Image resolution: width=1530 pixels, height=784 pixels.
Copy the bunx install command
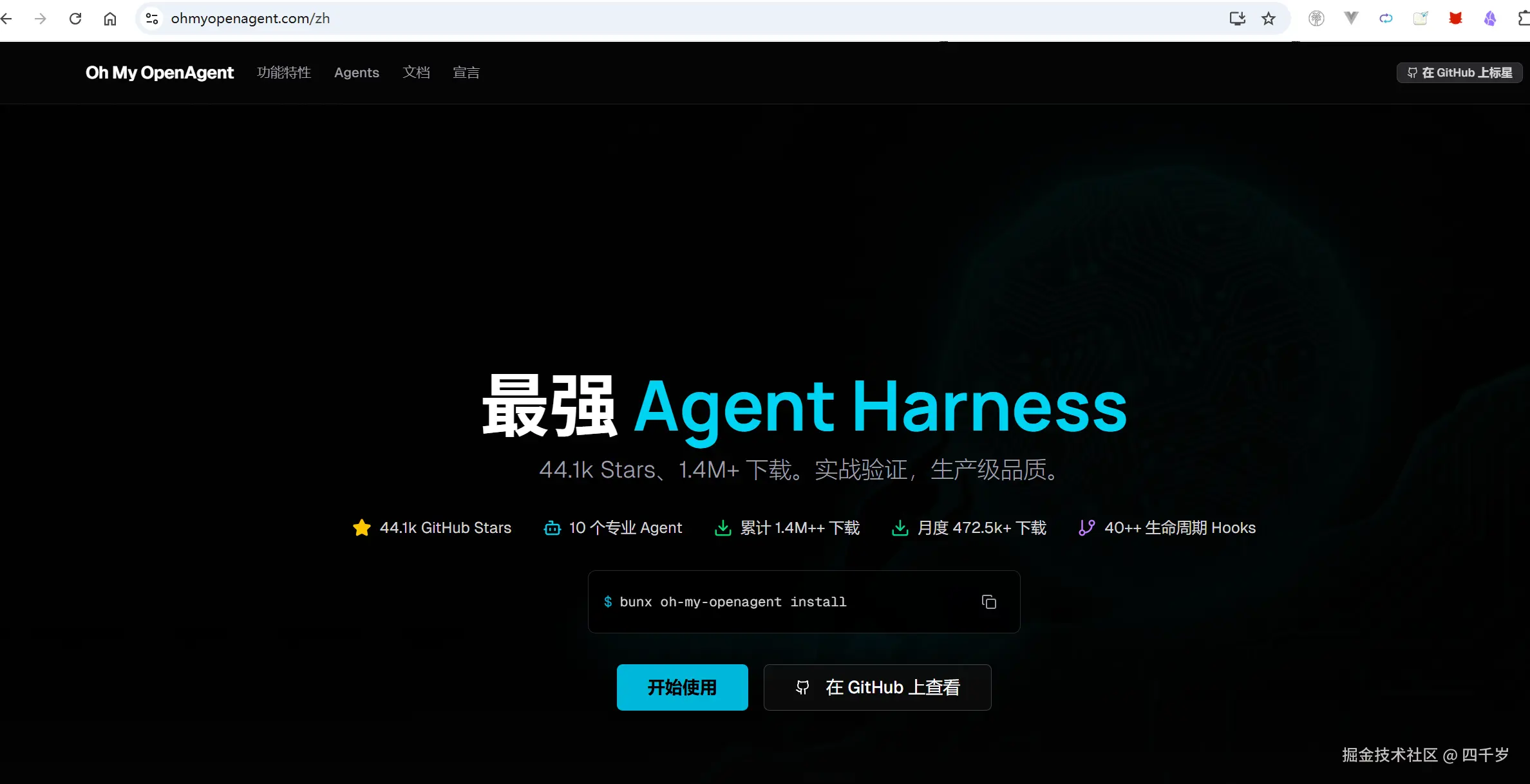pyautogui.click(x=988, y=601)
